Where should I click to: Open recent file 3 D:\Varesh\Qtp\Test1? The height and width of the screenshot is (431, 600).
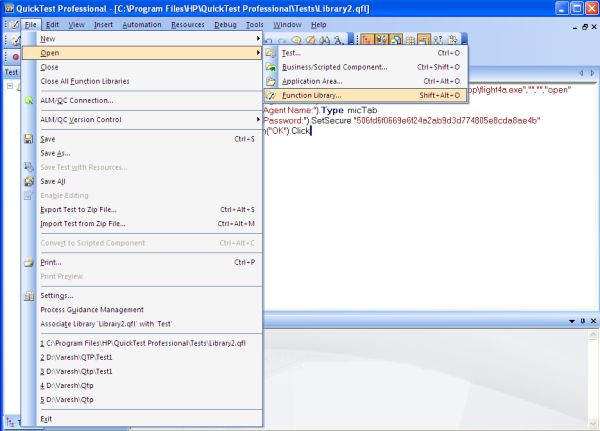point(142,371)
